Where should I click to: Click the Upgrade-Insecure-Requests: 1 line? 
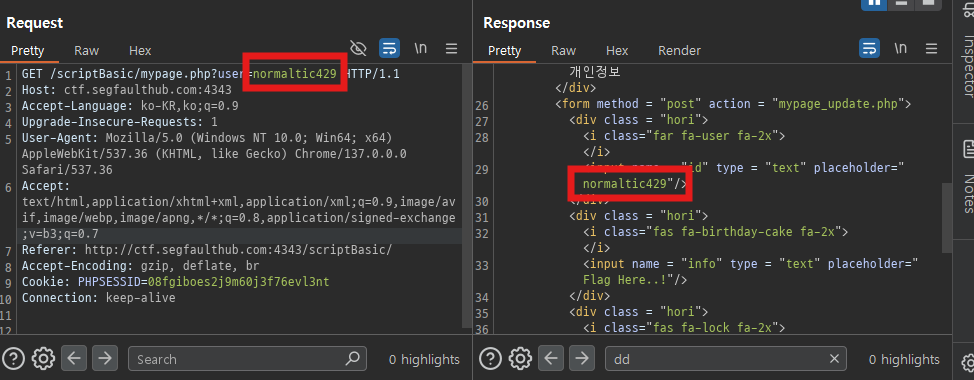click(120, 122)
